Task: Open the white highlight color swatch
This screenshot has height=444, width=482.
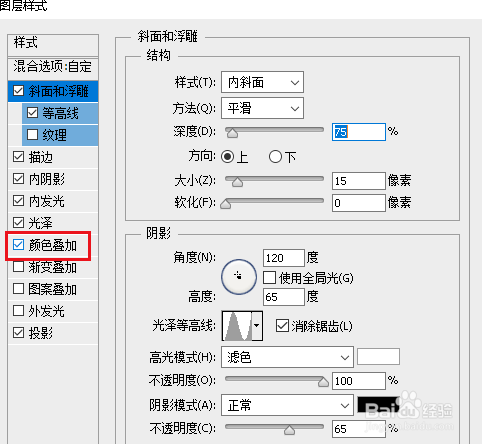Action: pos(378,357)
